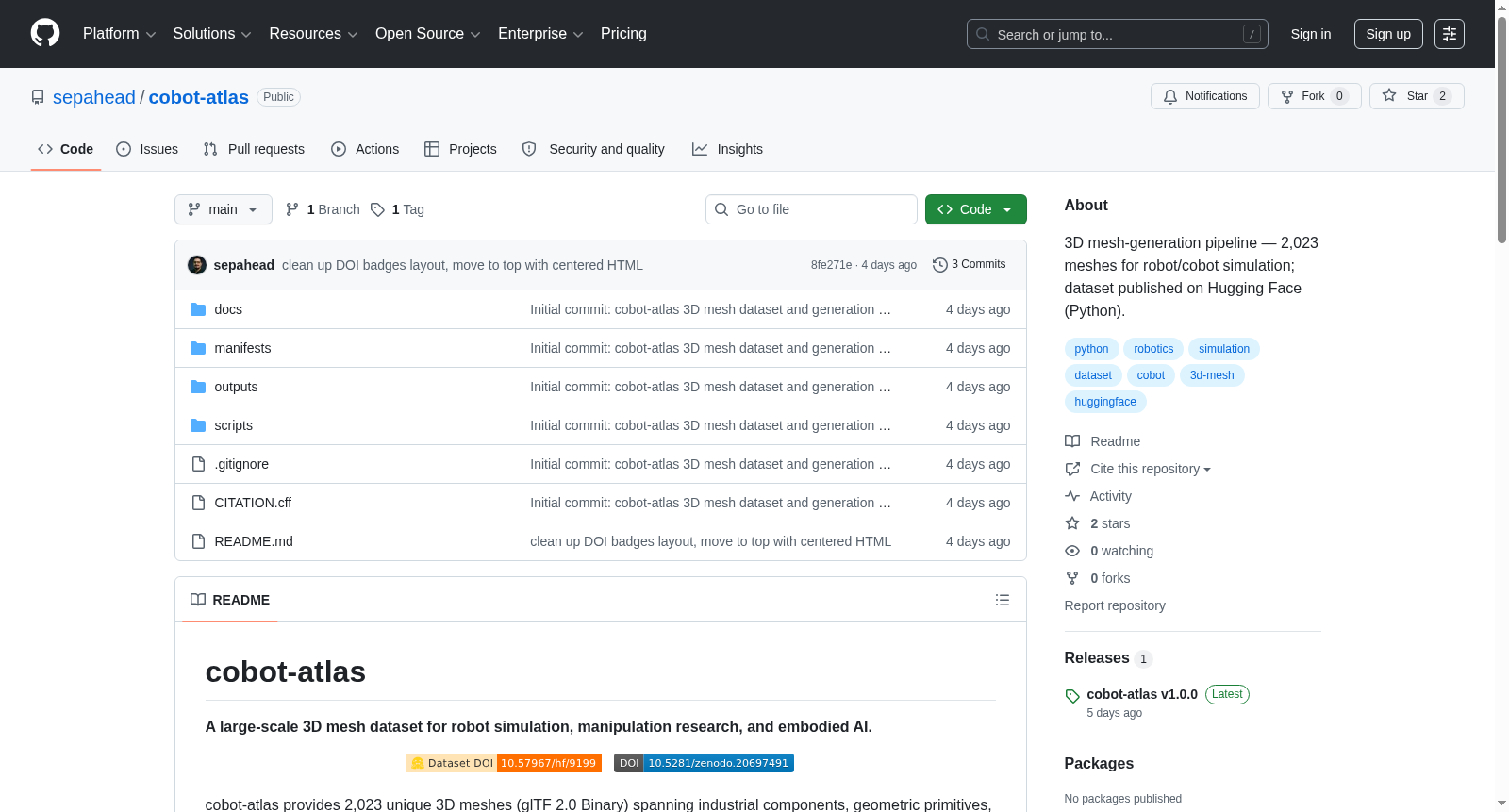This screenshot has height=812, width=1509.
Task: Click the README.md file icon
Action: pos(198,541)
